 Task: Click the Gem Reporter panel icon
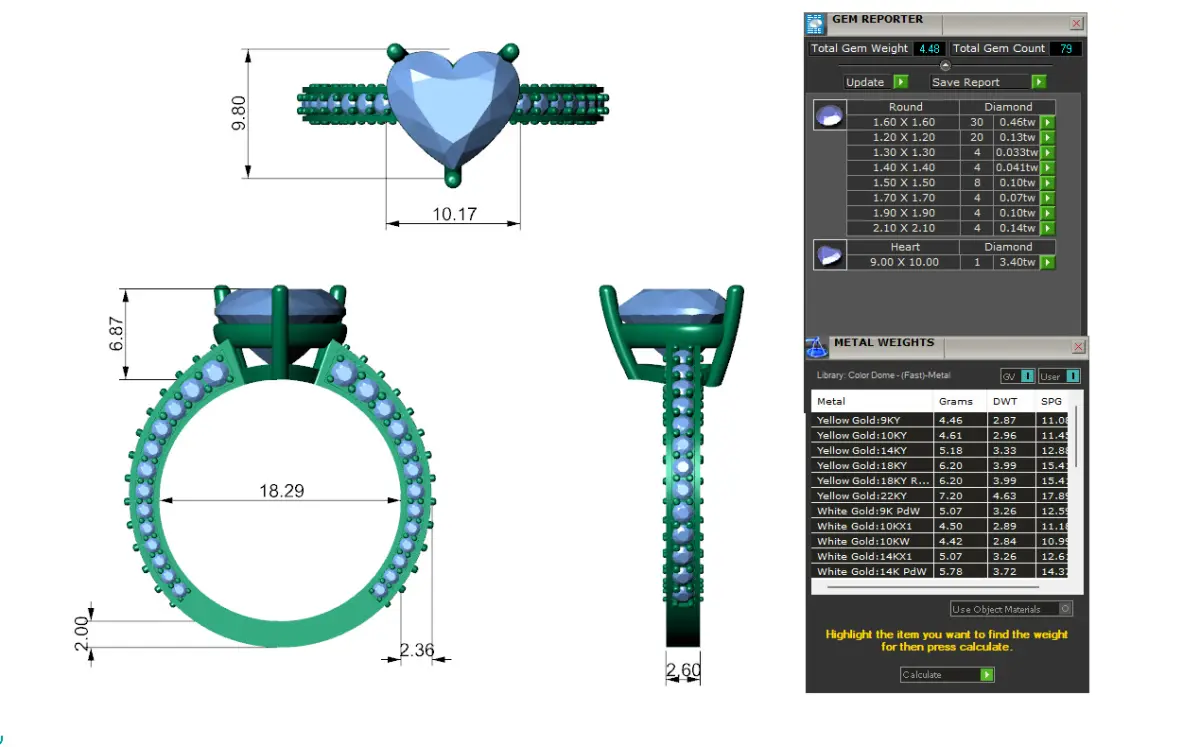coord(816,24)
